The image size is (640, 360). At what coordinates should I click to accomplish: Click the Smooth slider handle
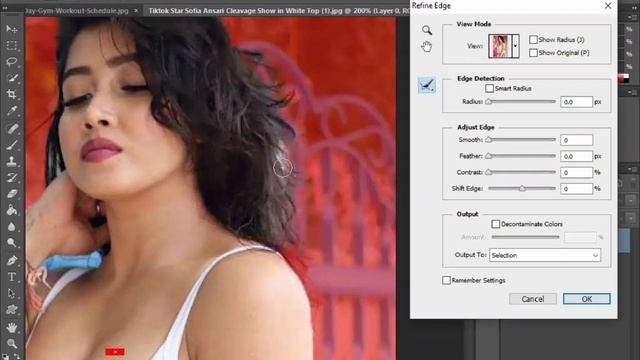(x=489, y=140)
